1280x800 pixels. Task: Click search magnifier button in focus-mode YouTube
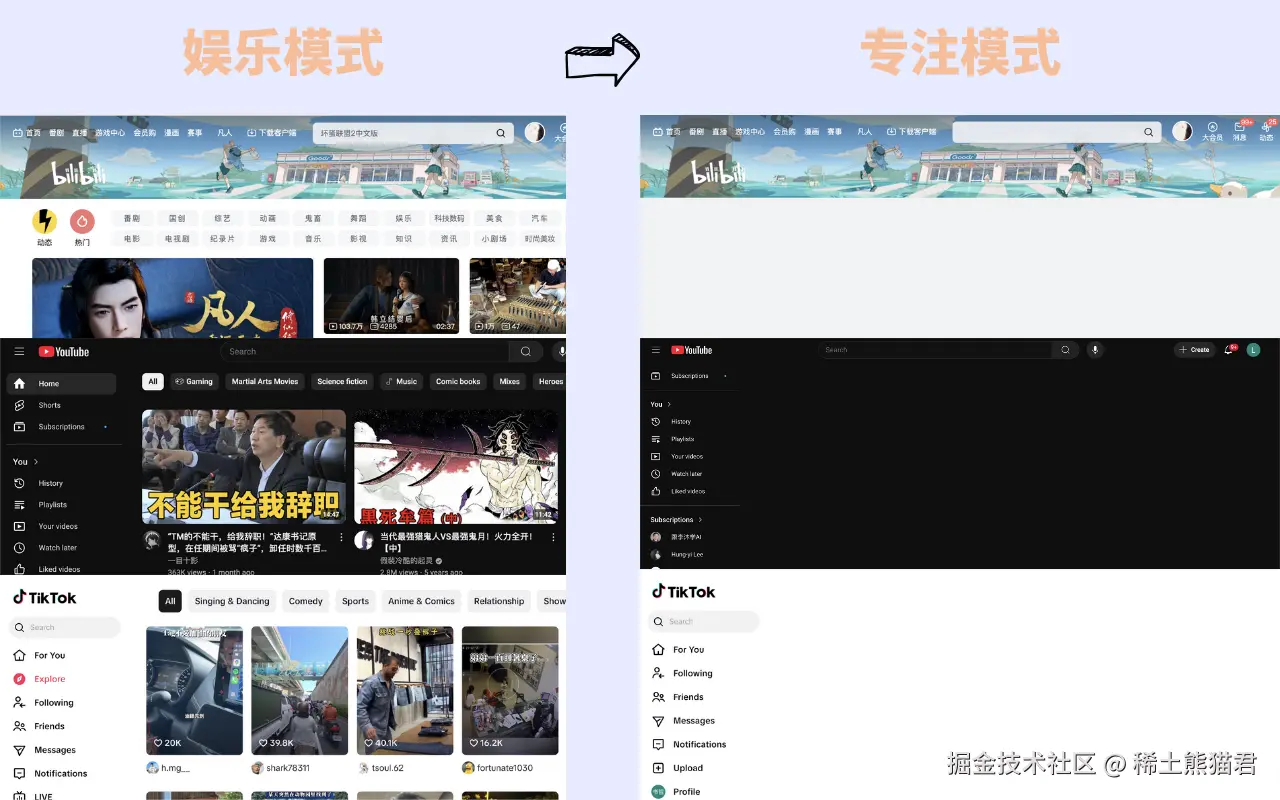1065,350
